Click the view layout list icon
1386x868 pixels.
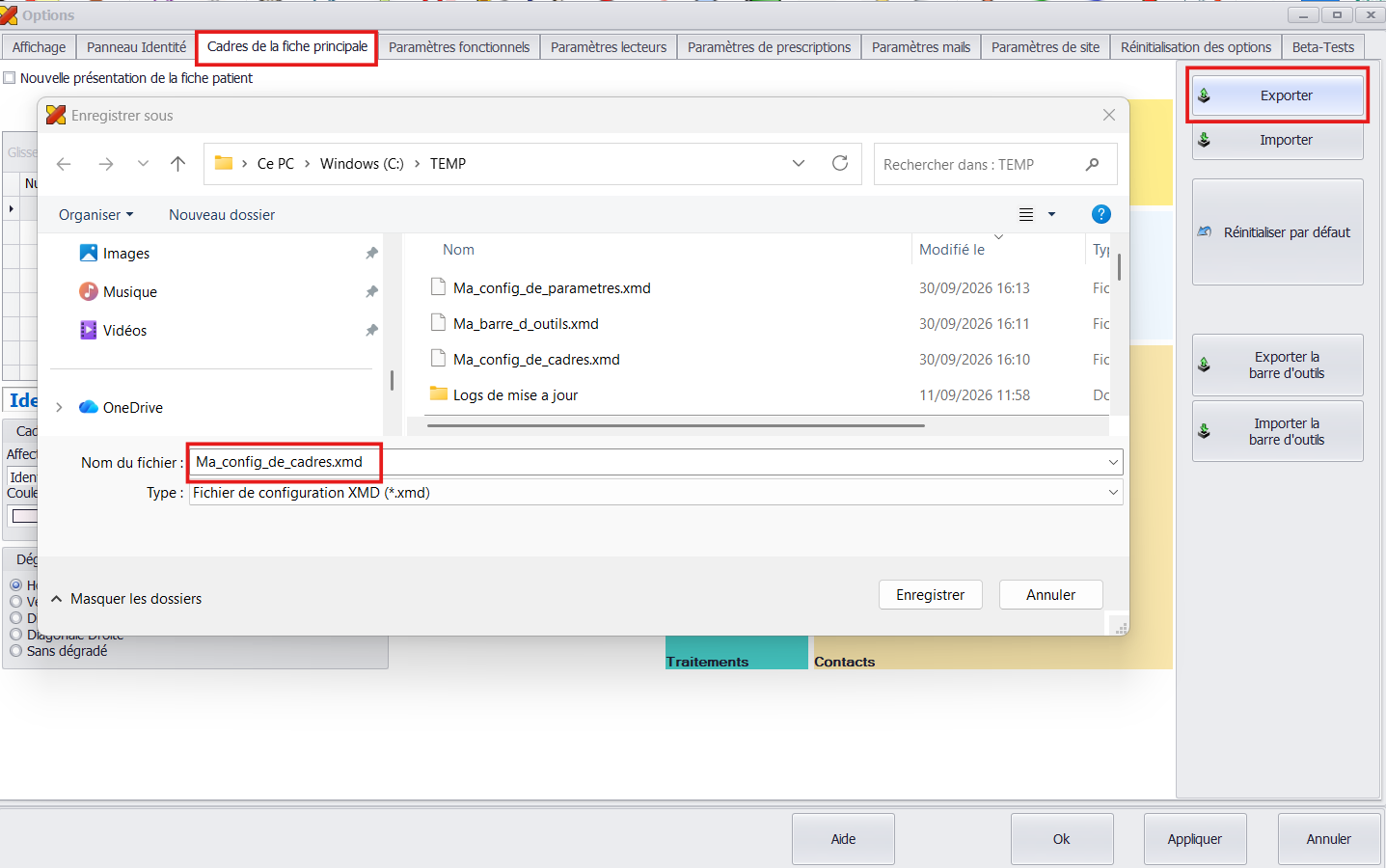(1026, 214)
